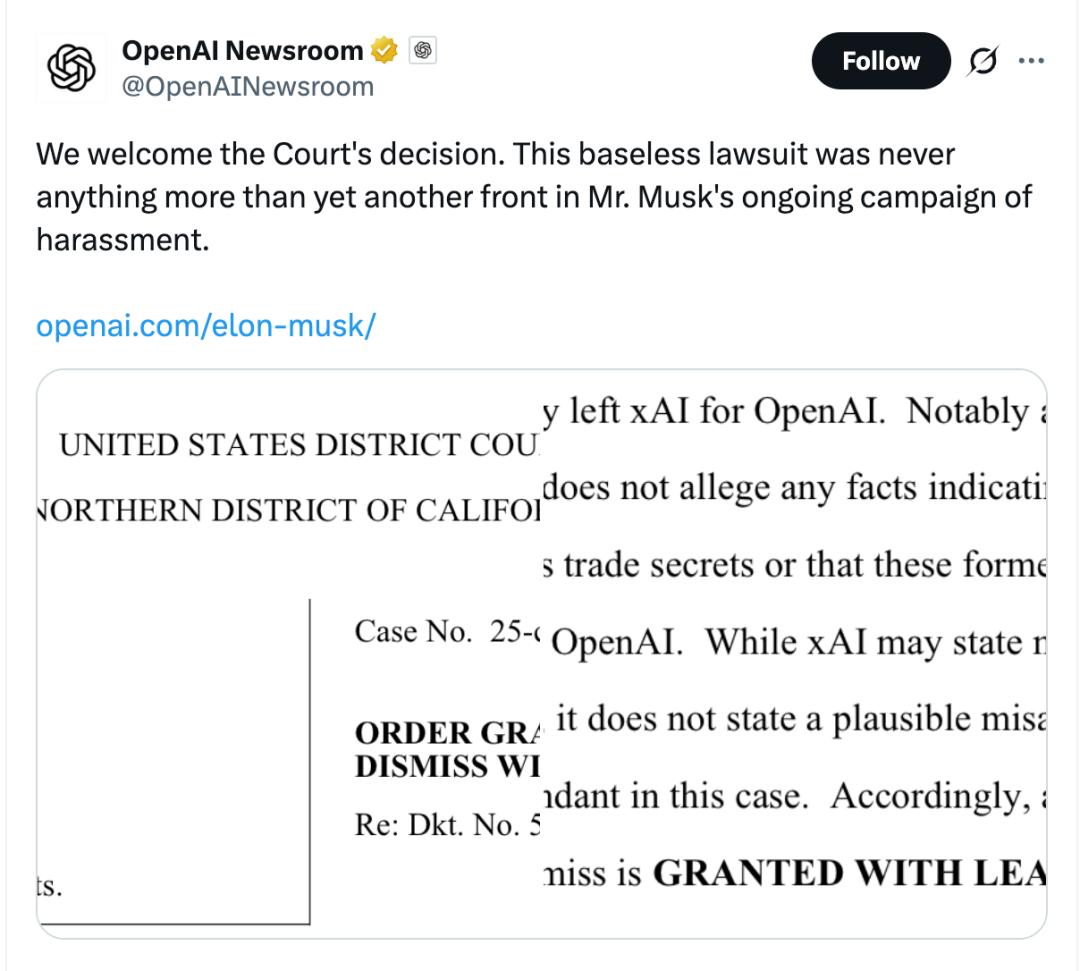Open the left court order cover image
The image size is (1080, 971).
(x=289, y=654)
